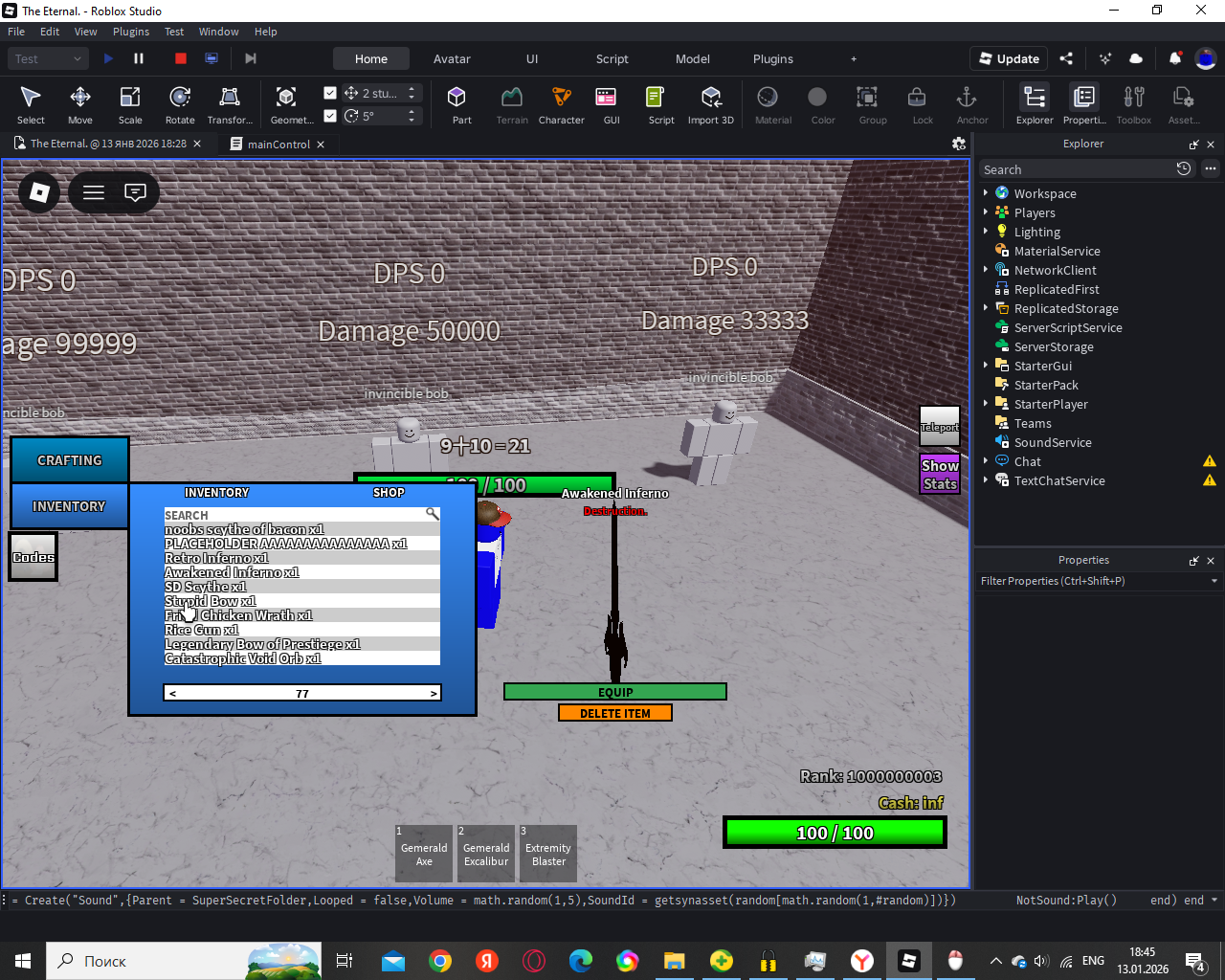Screen dimensions: 1225x980
Task: Open the Toolbox
Action: [x=1134, y=104]
